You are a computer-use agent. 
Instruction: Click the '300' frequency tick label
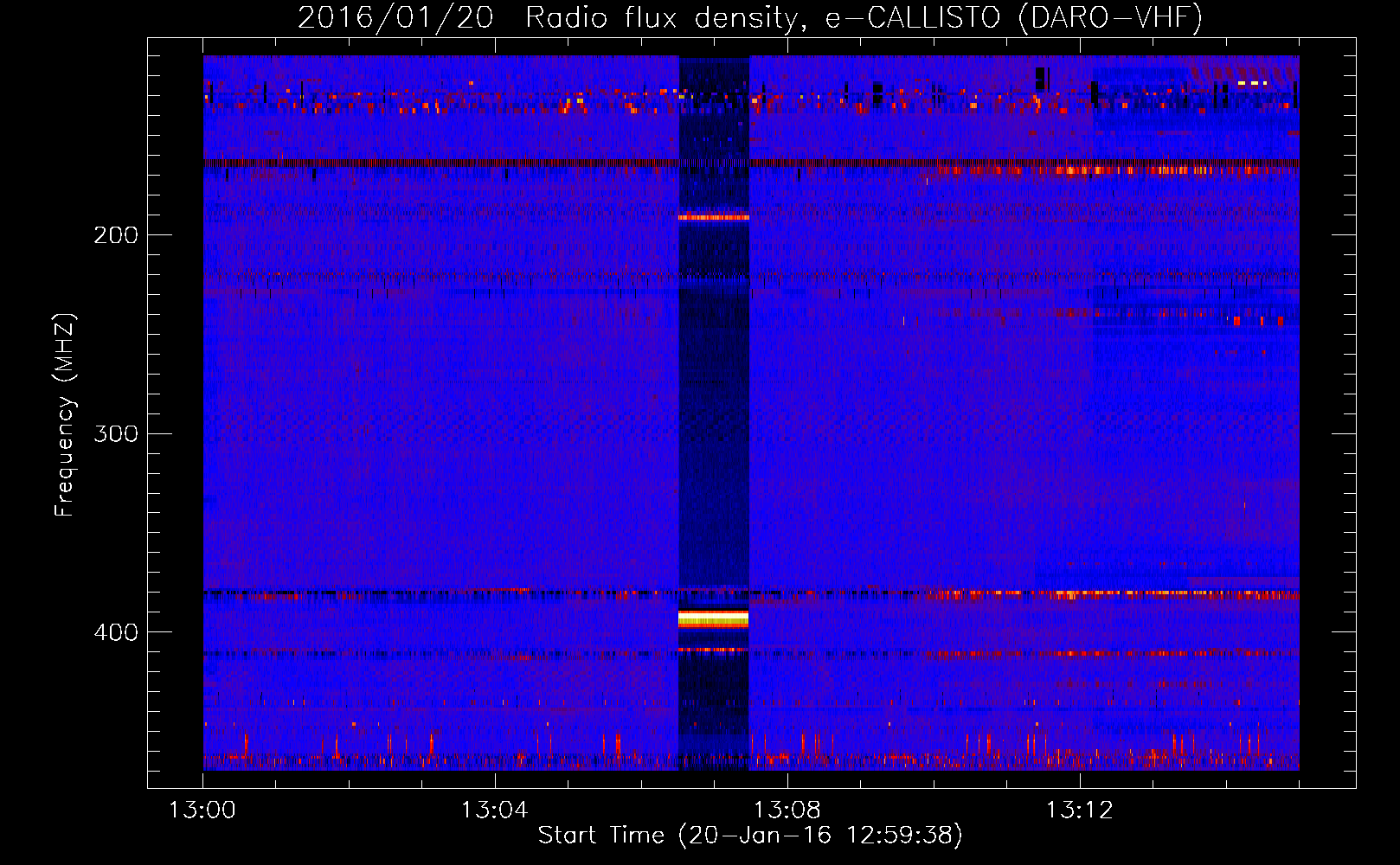point(116,433)
